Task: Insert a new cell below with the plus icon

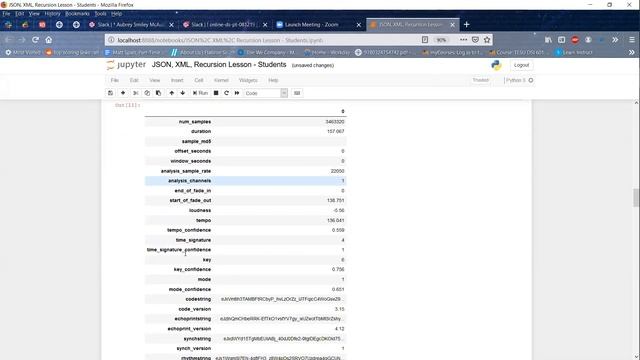Action: tap(123, 93)
